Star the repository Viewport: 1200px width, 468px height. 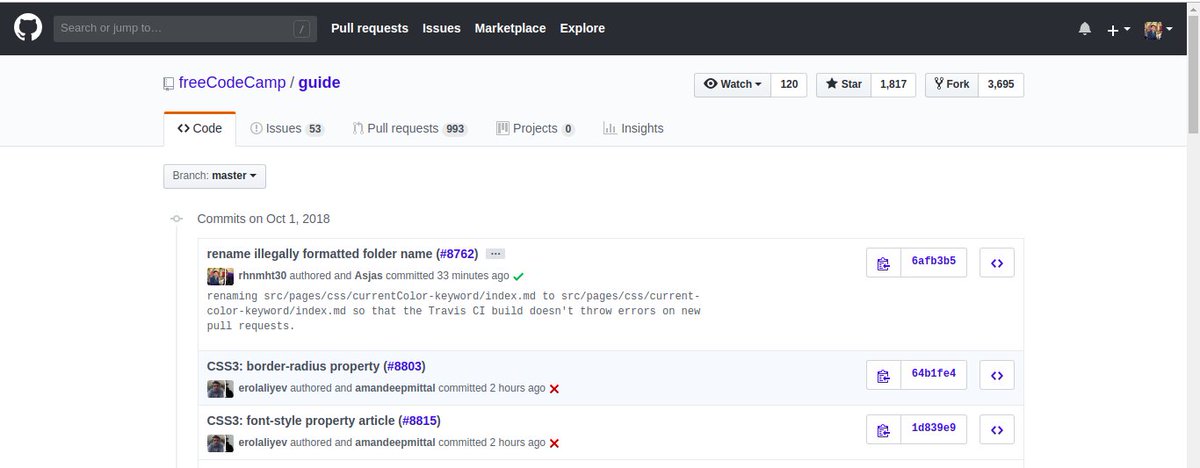pyautogui.click(x=844, y=84)
